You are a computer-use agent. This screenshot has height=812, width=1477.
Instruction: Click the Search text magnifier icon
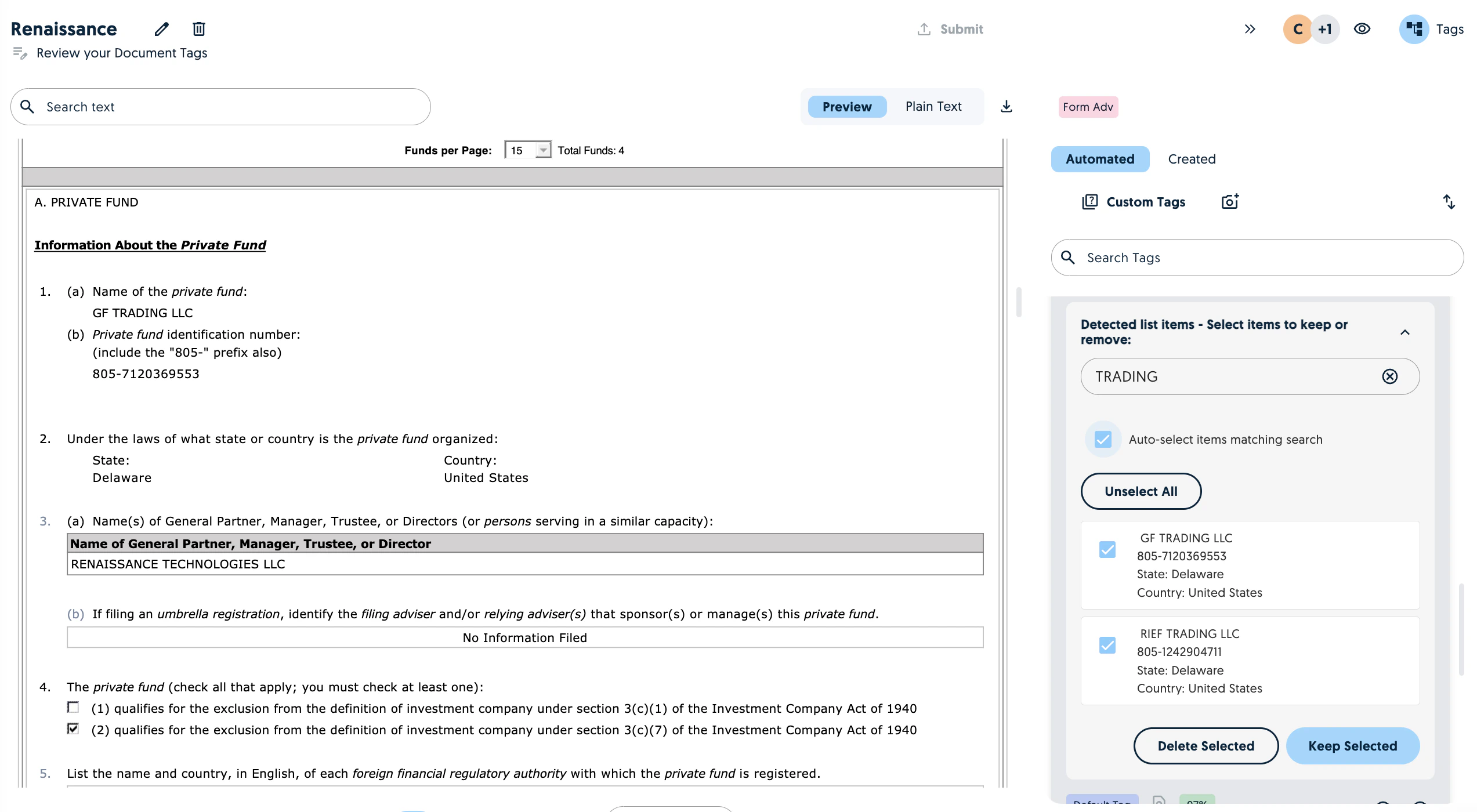(x=27, y=107)
